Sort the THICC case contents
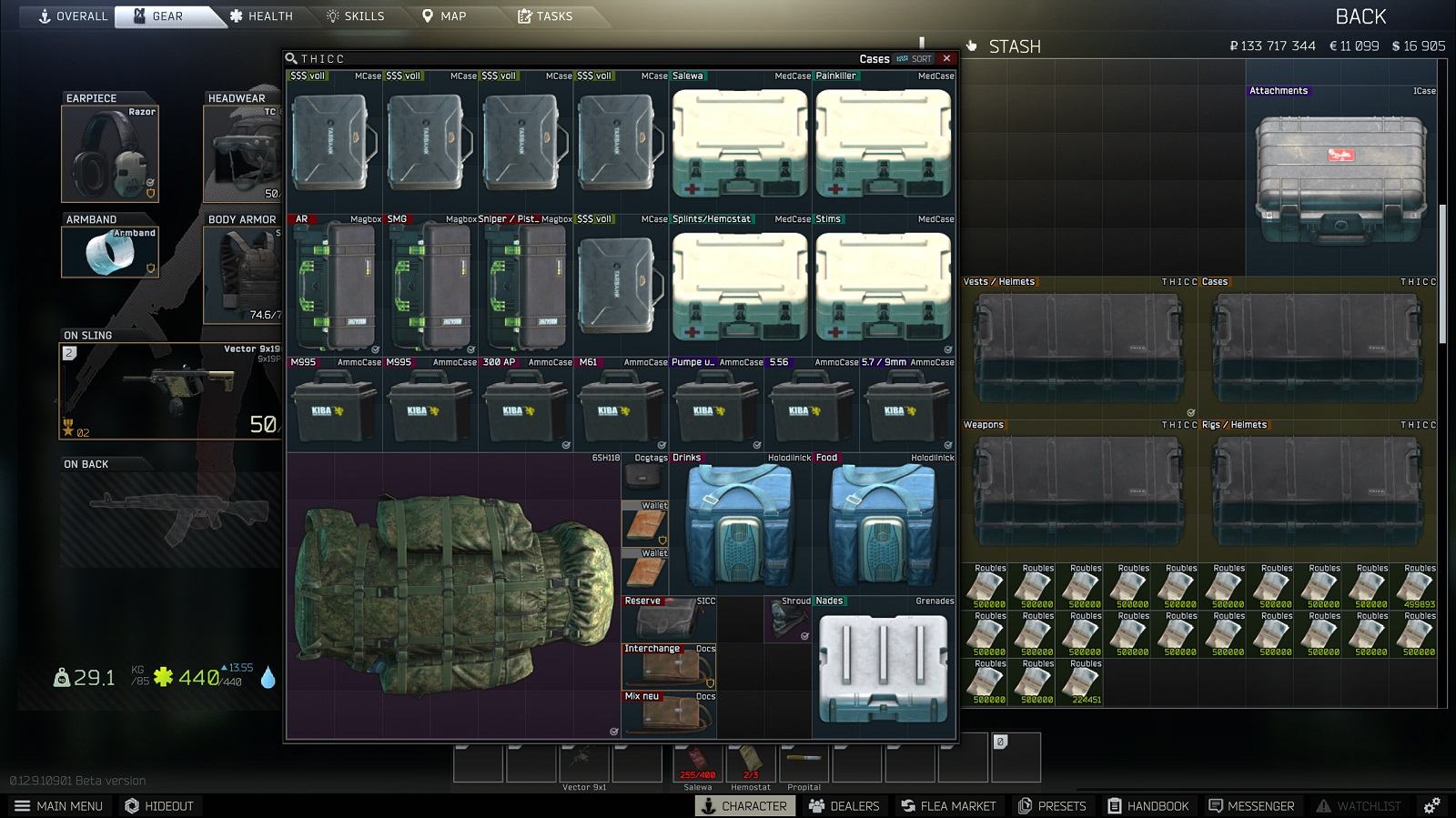Viewport: 1456px width, 818px height. click(x=915, y=59)
